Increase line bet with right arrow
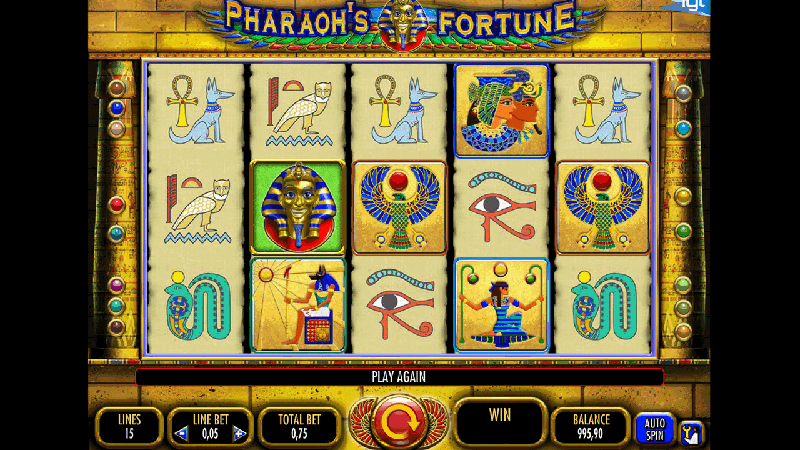This screenshot has height=450, width=800. point(239,434)
